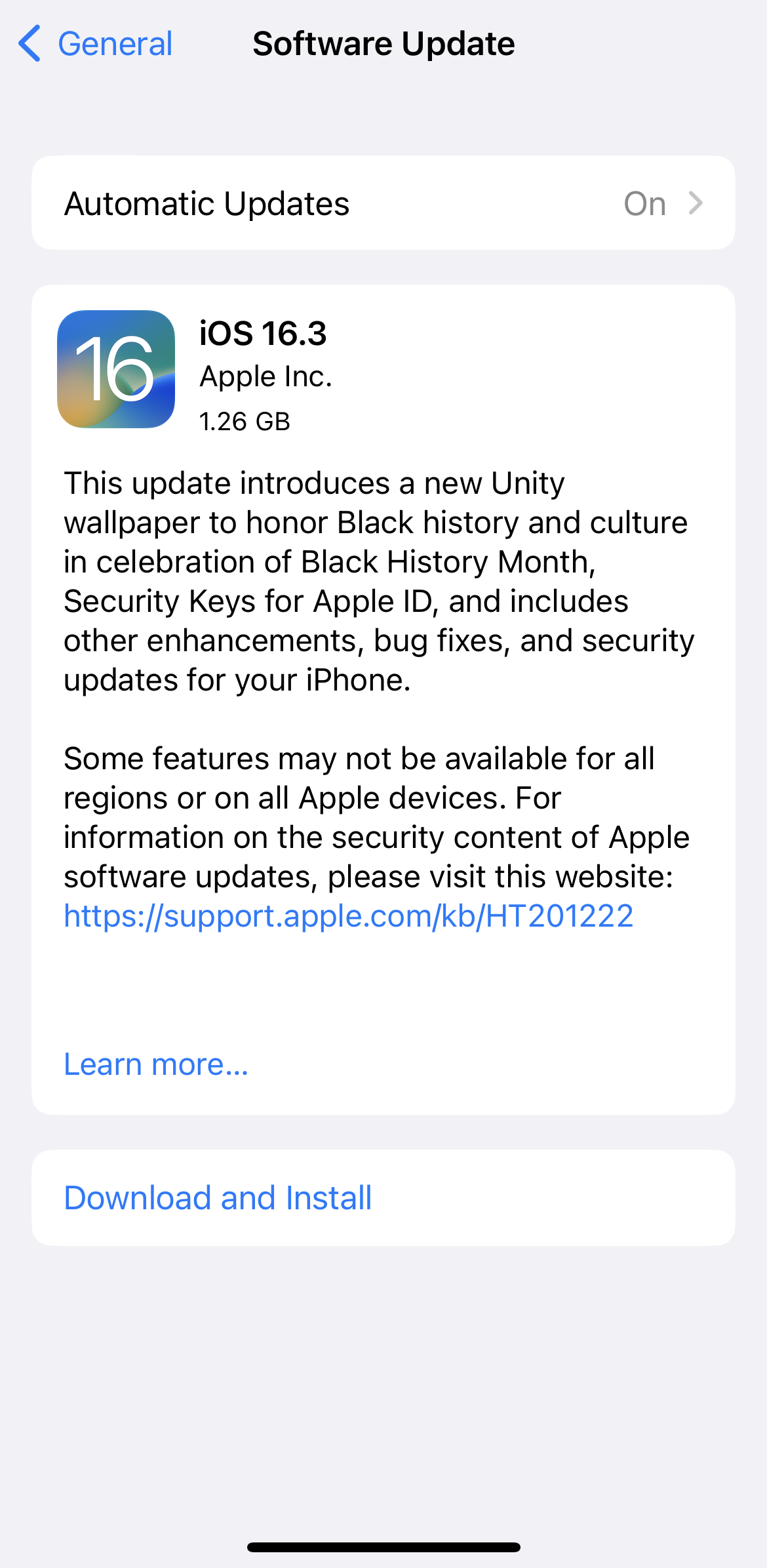Tap the home indicator bar

point(383,1547)
